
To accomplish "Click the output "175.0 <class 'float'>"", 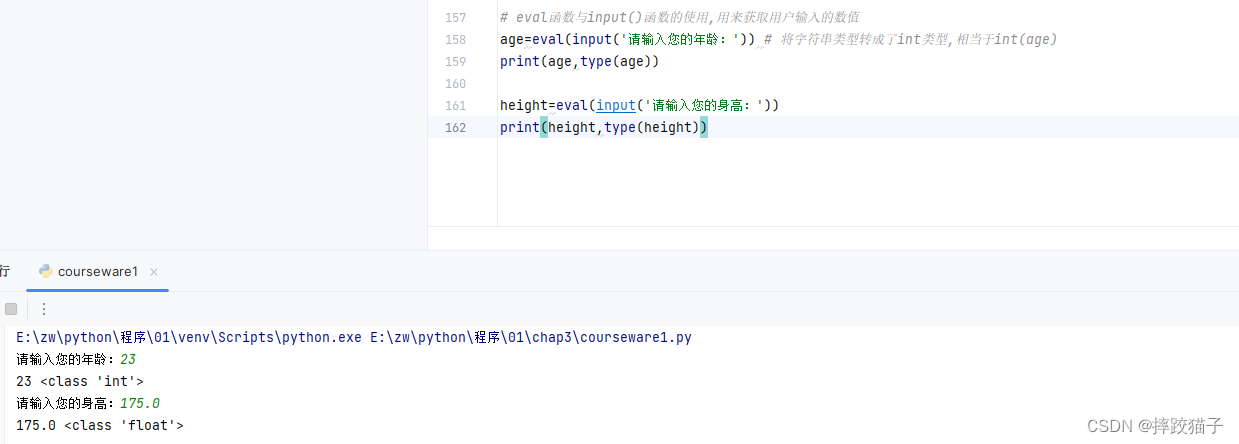I will 100,426.
